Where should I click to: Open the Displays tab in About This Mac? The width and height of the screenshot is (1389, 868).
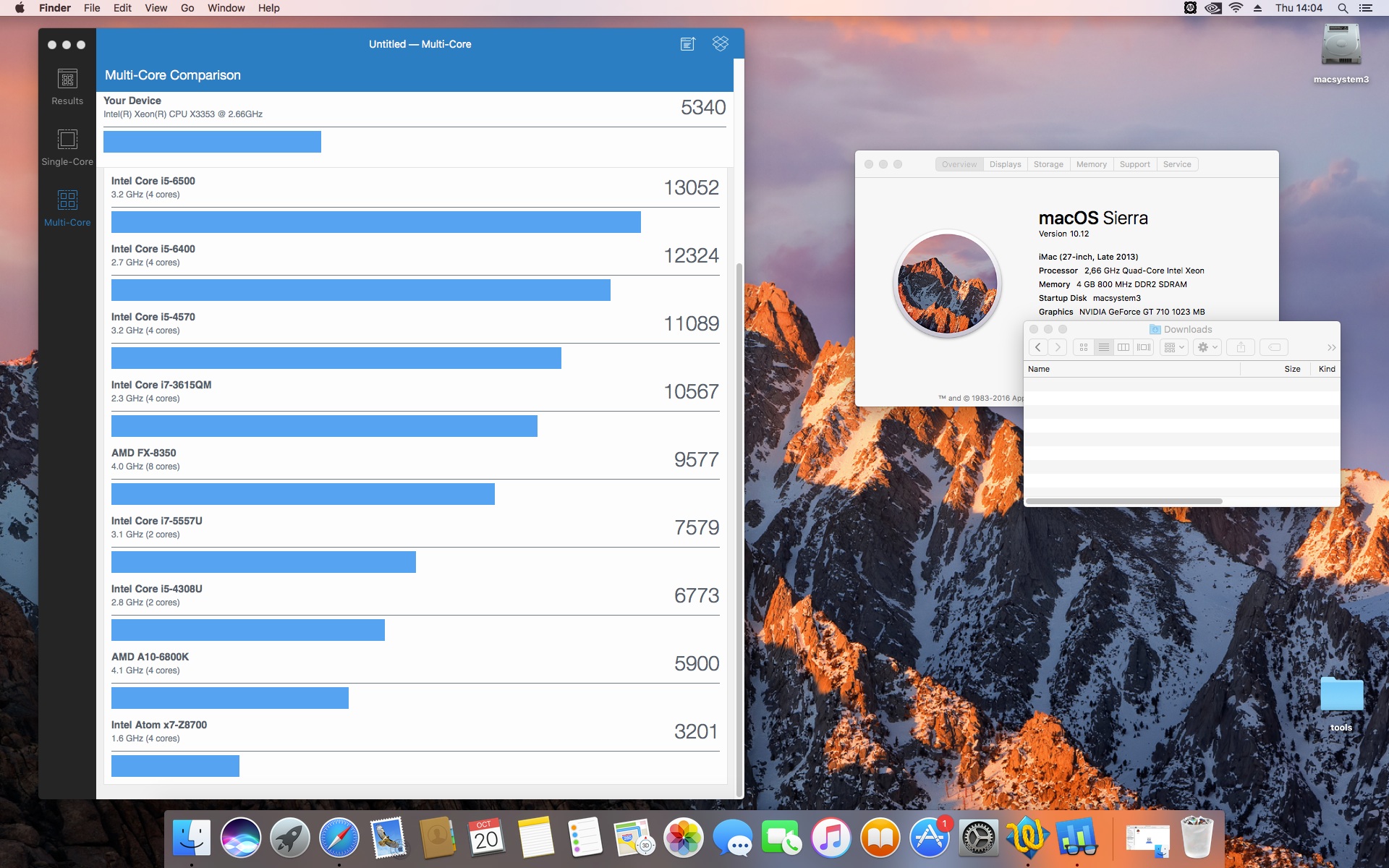point(1005,164)
